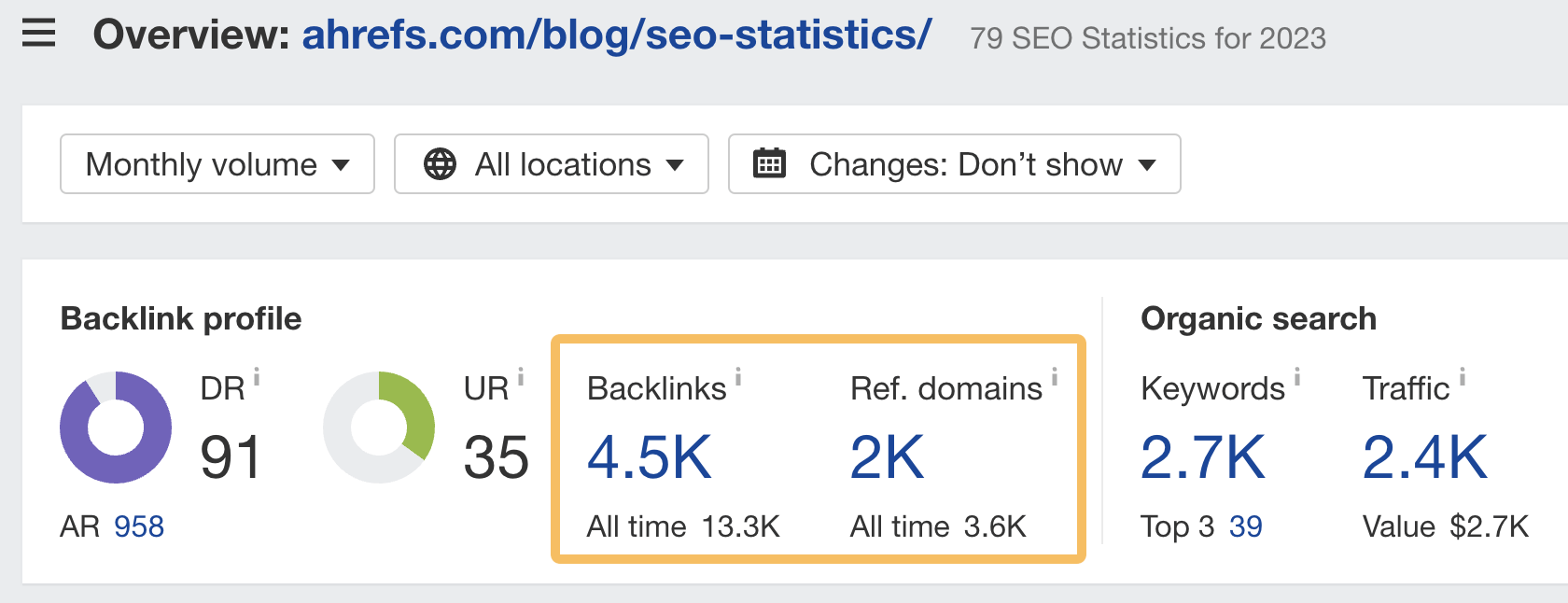The image size is (1568, 603).
Task: Click the calendar icon in Changes filter
Action: tap(769, 163)
